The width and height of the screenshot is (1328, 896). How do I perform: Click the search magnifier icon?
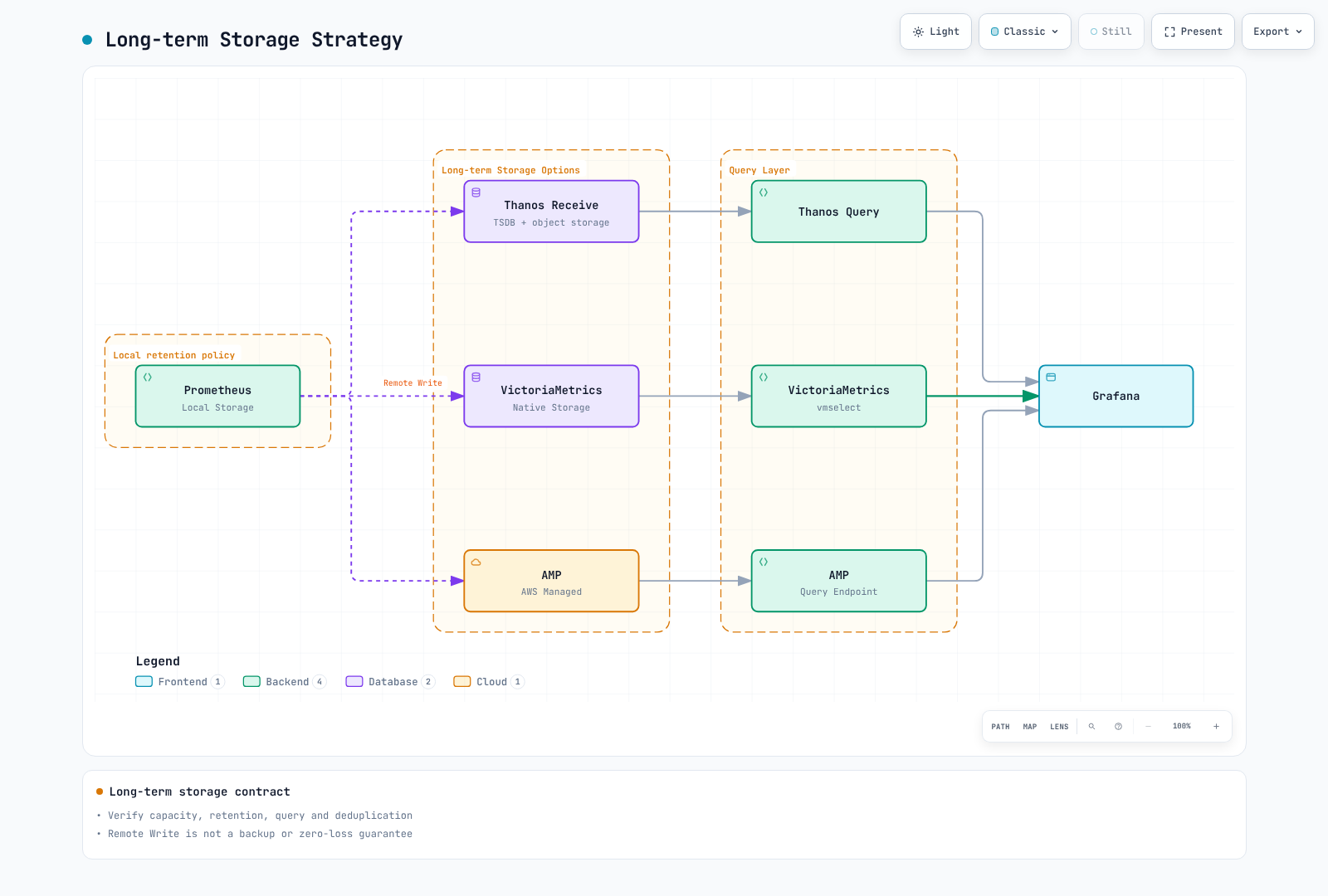click(1091, 727)
